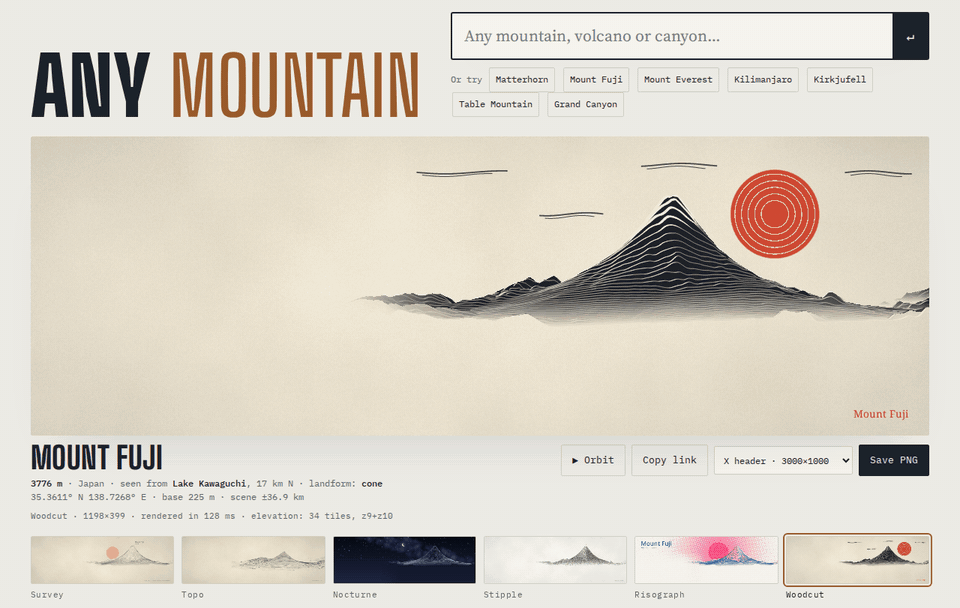Open the X header 3000×1000 size dropdown
This screenshot has width=960, height=608.
[x=783, y=461]
